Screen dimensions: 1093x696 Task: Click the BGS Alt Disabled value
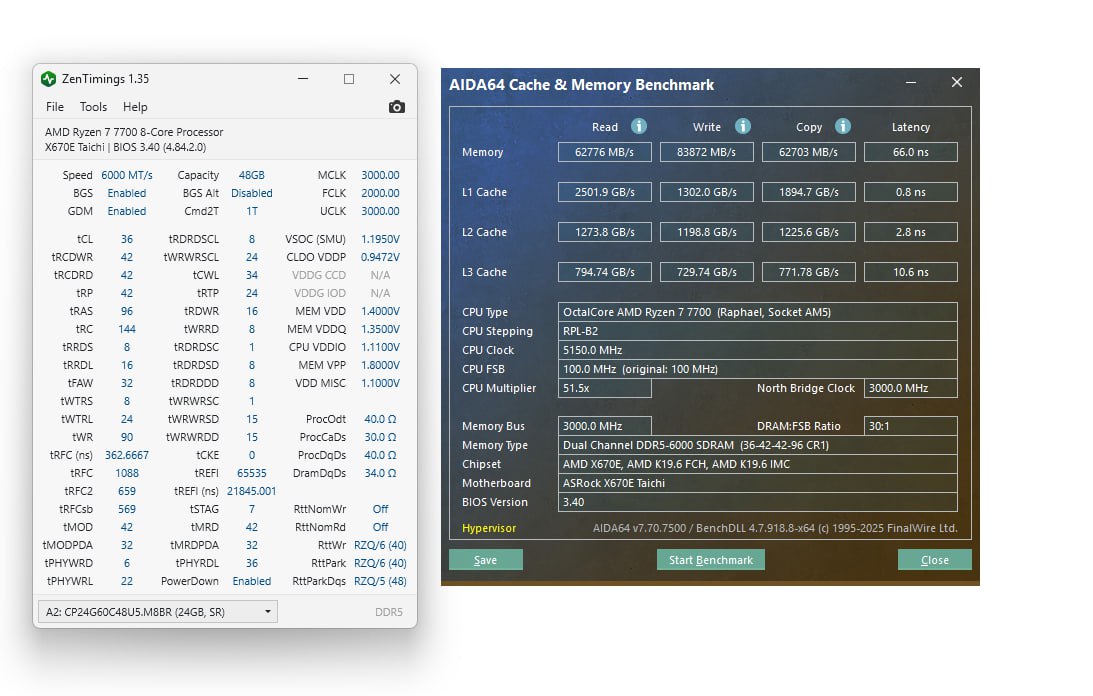pos(252,193)
